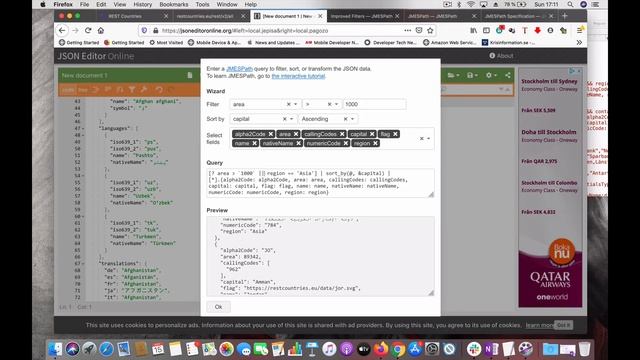
Task: Remove the area field tag
Action: (x=296, y=134)
